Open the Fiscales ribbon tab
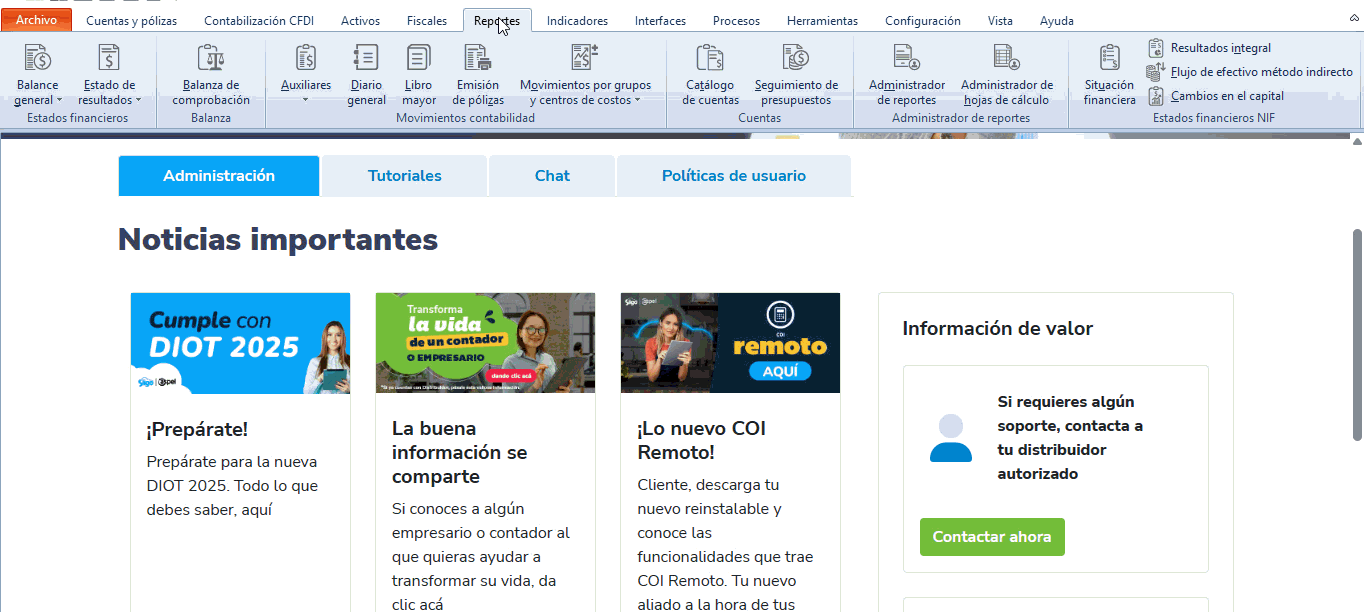This screenshot has height=612, width=1364. [x=427, y=21]
